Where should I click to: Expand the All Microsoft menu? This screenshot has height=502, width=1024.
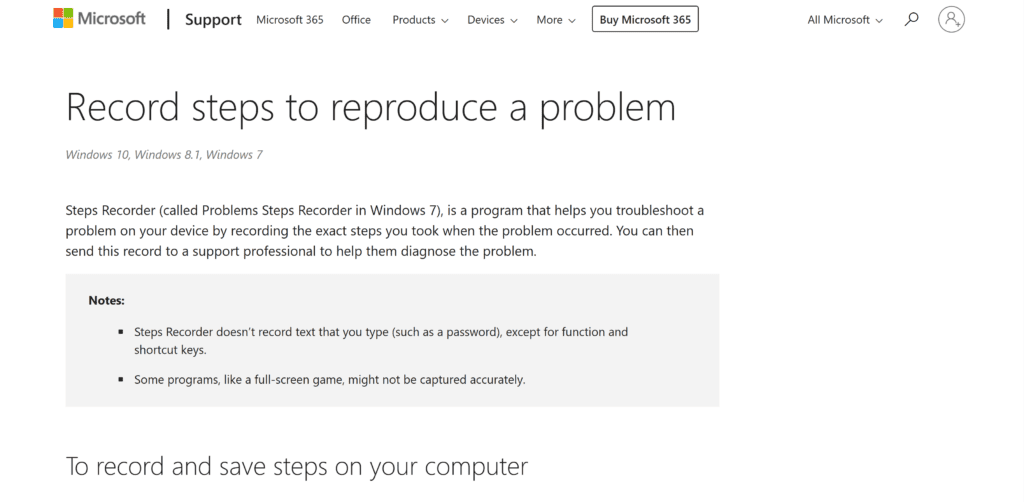(x=845, y=20)
